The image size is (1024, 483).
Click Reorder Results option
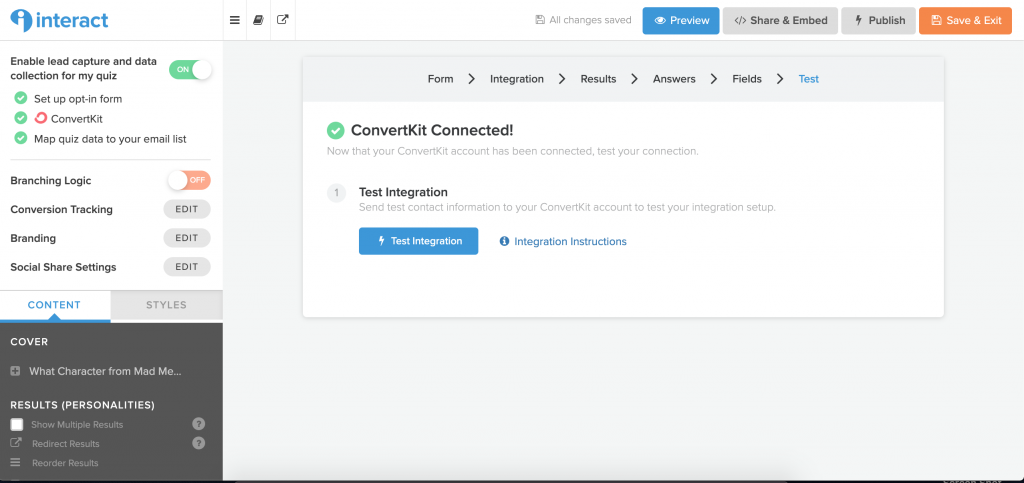click(x=65, y=463)
